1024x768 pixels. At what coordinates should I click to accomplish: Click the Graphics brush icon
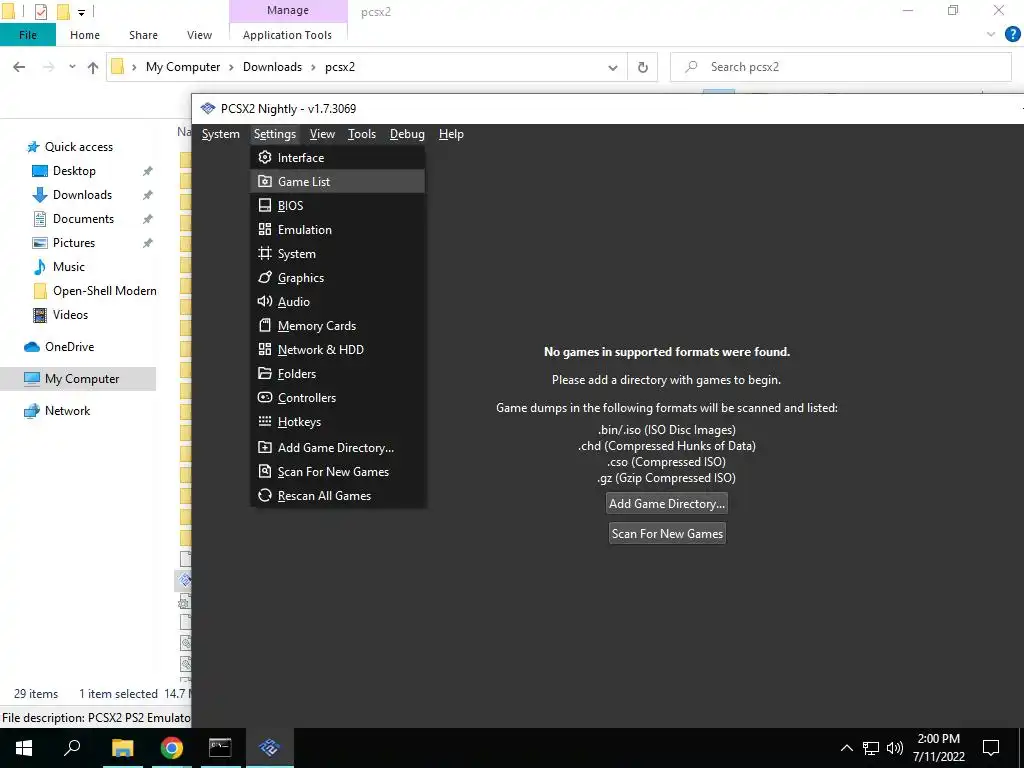[264, 278]
